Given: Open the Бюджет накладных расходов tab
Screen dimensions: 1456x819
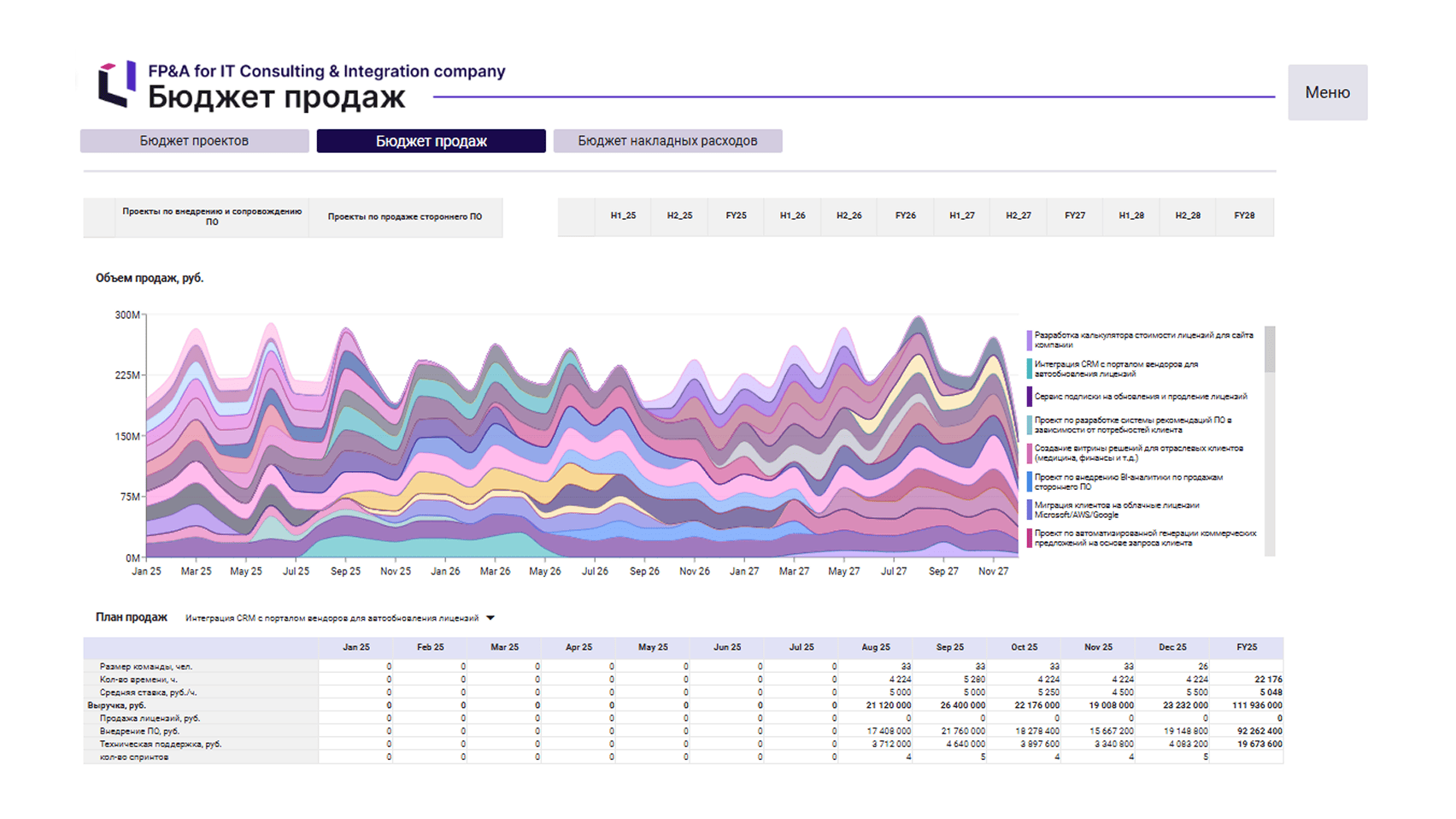Looking at the screenshot, I should pyautogui.click(x=667, y=141).
